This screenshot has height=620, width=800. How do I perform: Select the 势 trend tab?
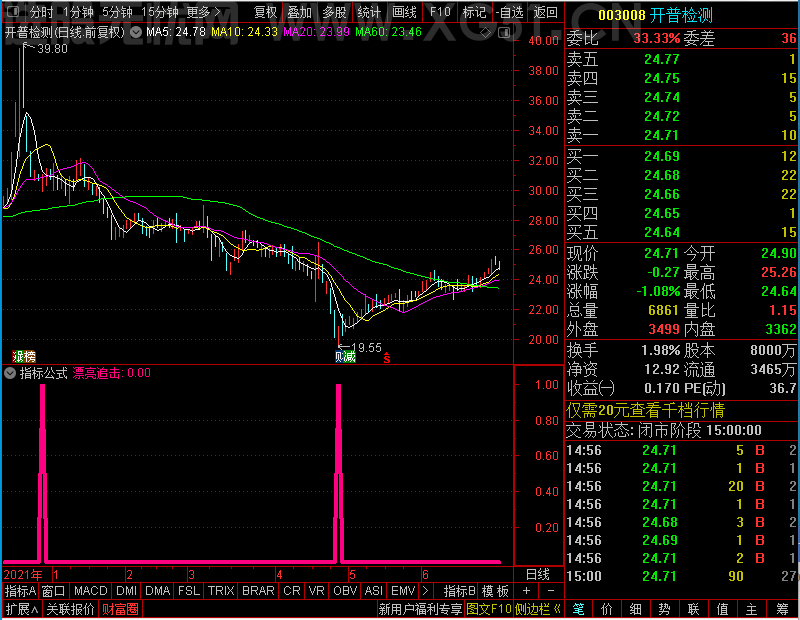coord(664,609)
